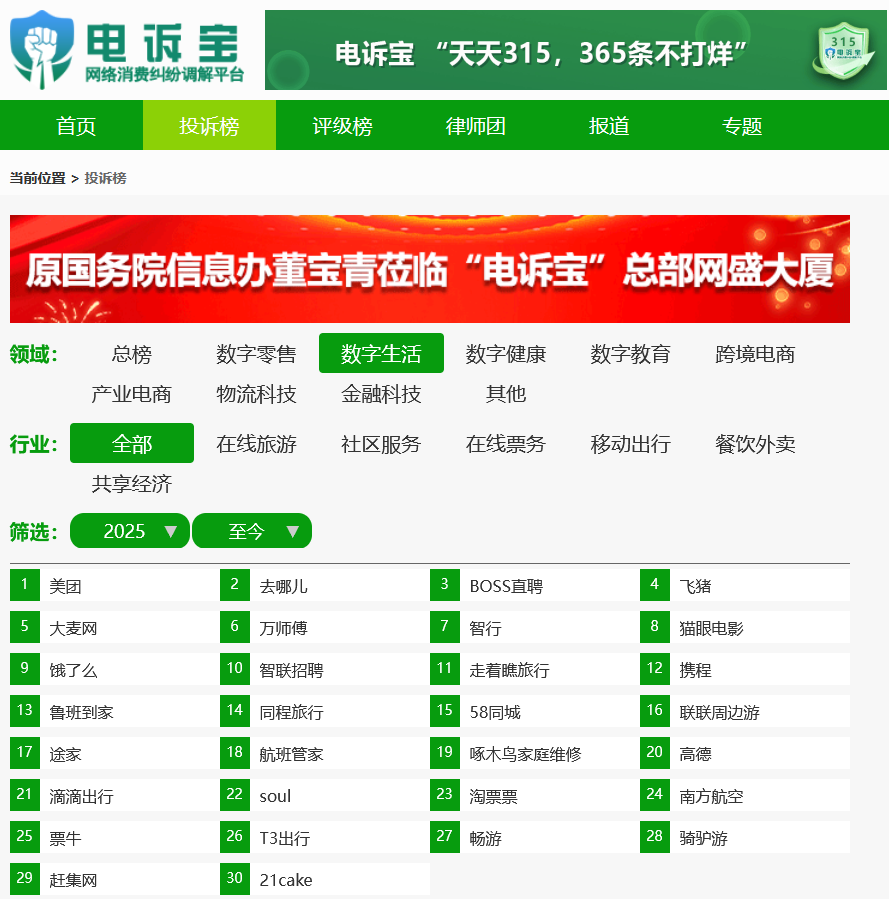Open rank 15 entry 58同城
Image resolution: width=889 pixels, height=899 pixels.
click(x=535, y=711)
